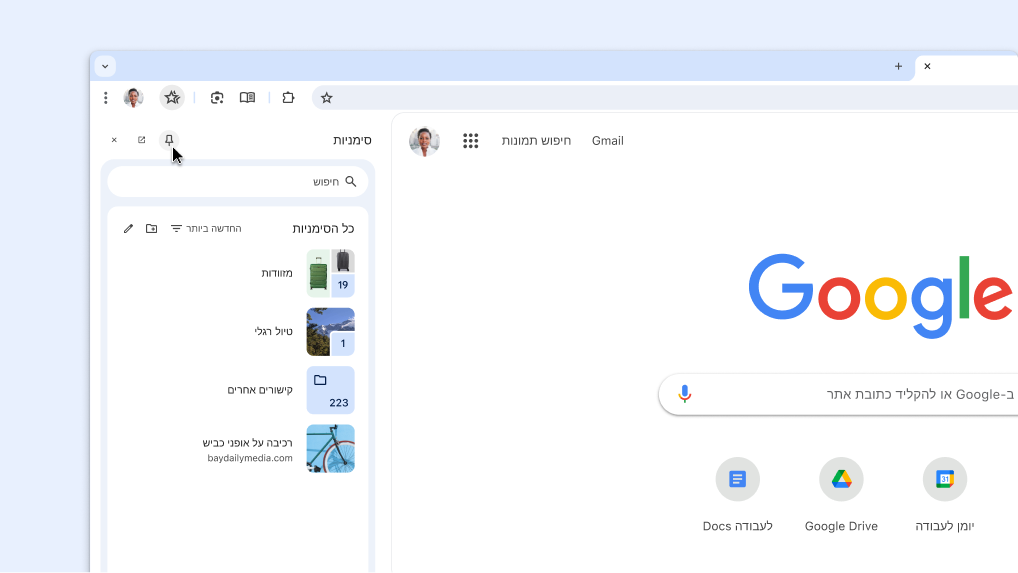This screenshot has width=1018, height=573.
Task: Open the טיול רגלי bookmark folder thumbnail
Action: coord(330,332)
